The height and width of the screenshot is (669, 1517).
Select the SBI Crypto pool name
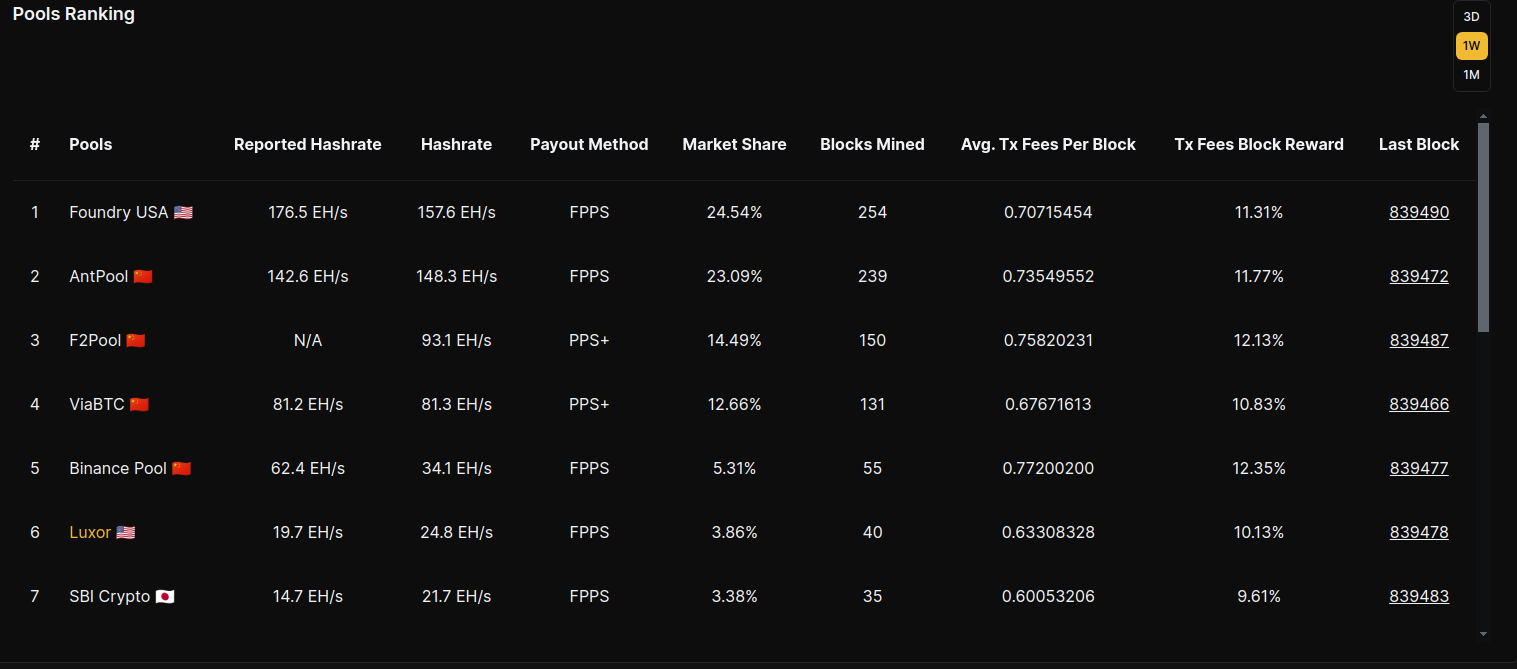tap(110, 596)
